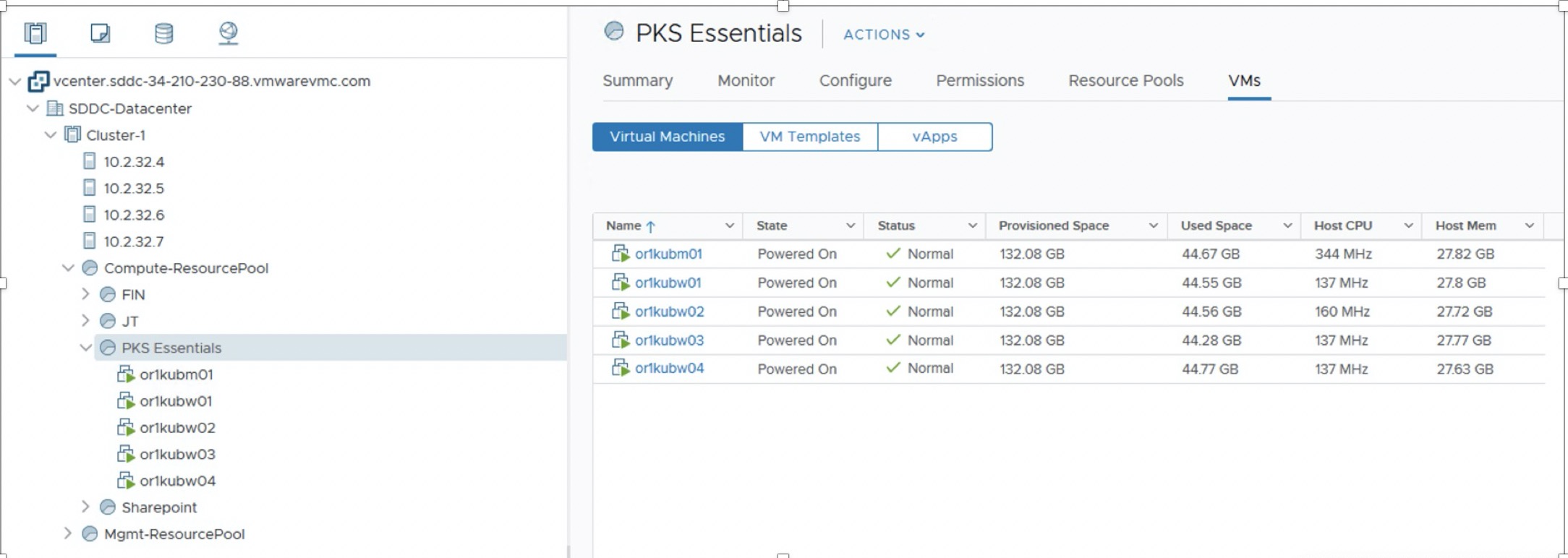
Task: Open the or1kubw02 VM link
Action: coord(669,312)
